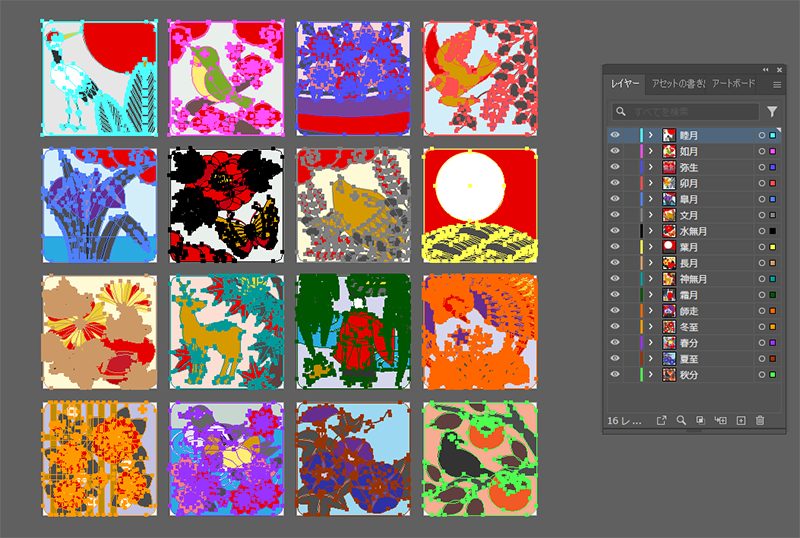Hide the 睦月 layer

pos(615,135)
